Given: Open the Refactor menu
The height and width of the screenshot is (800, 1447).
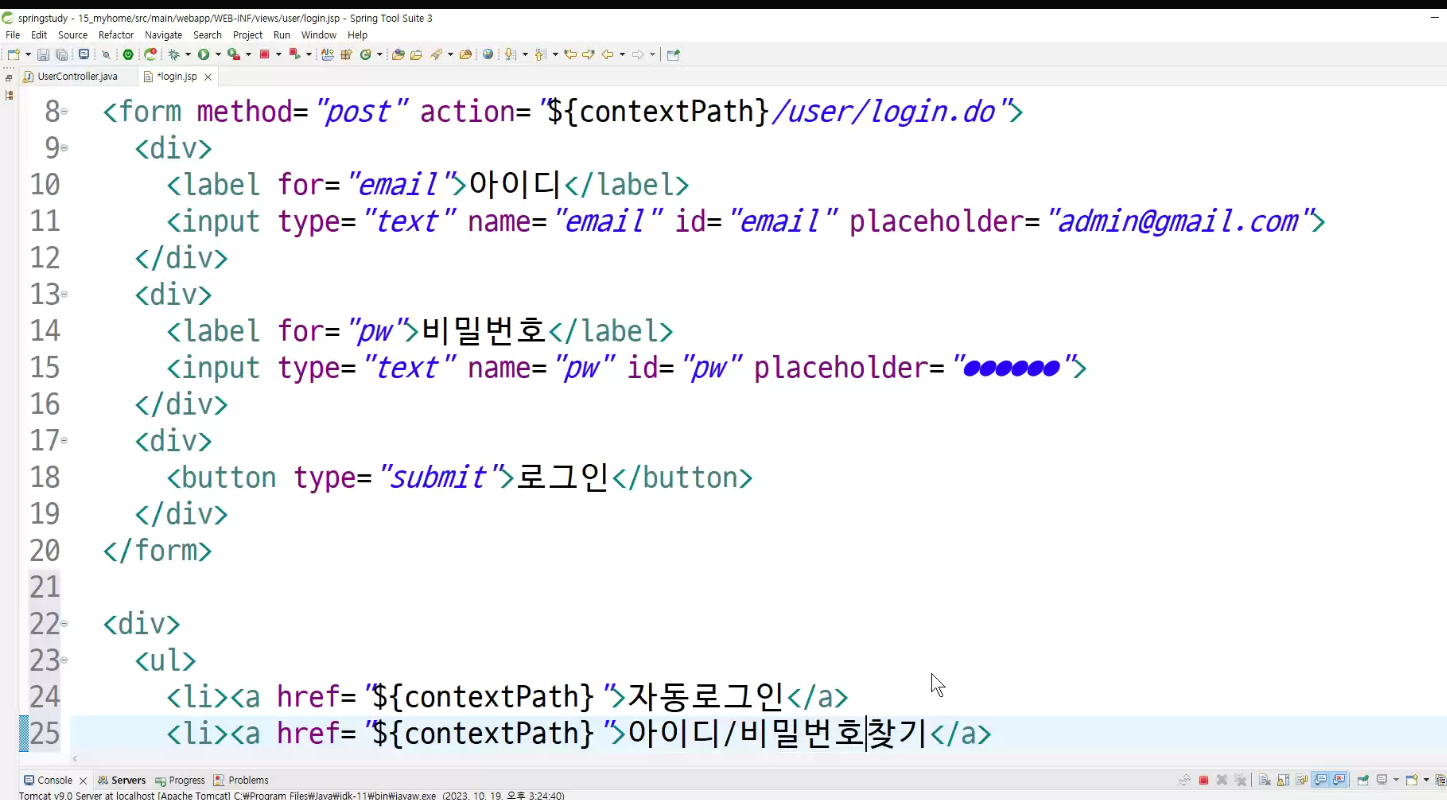Looking at the screenshot, I should coord(116,35).
